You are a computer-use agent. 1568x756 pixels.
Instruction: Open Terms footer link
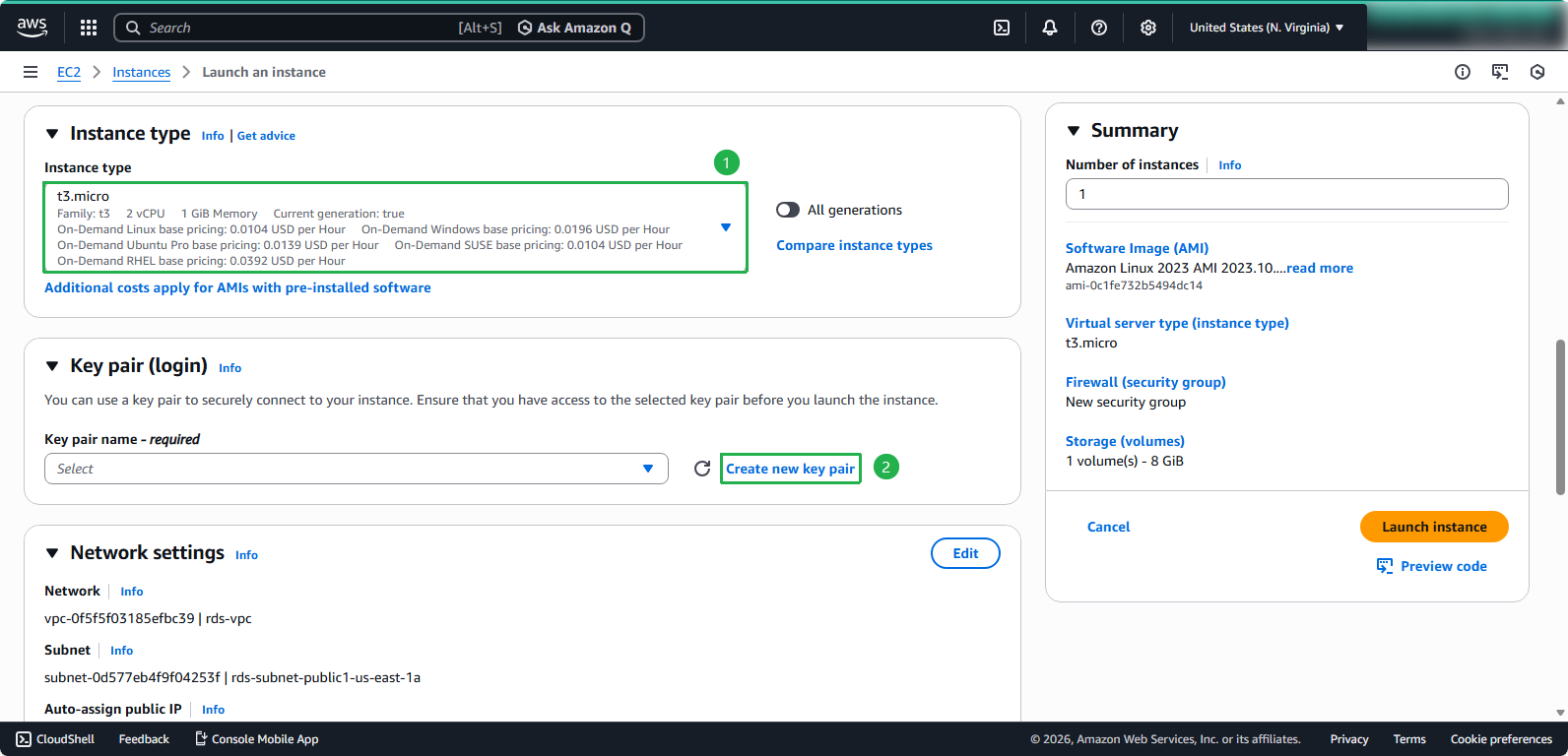[x=1409, y=739]
